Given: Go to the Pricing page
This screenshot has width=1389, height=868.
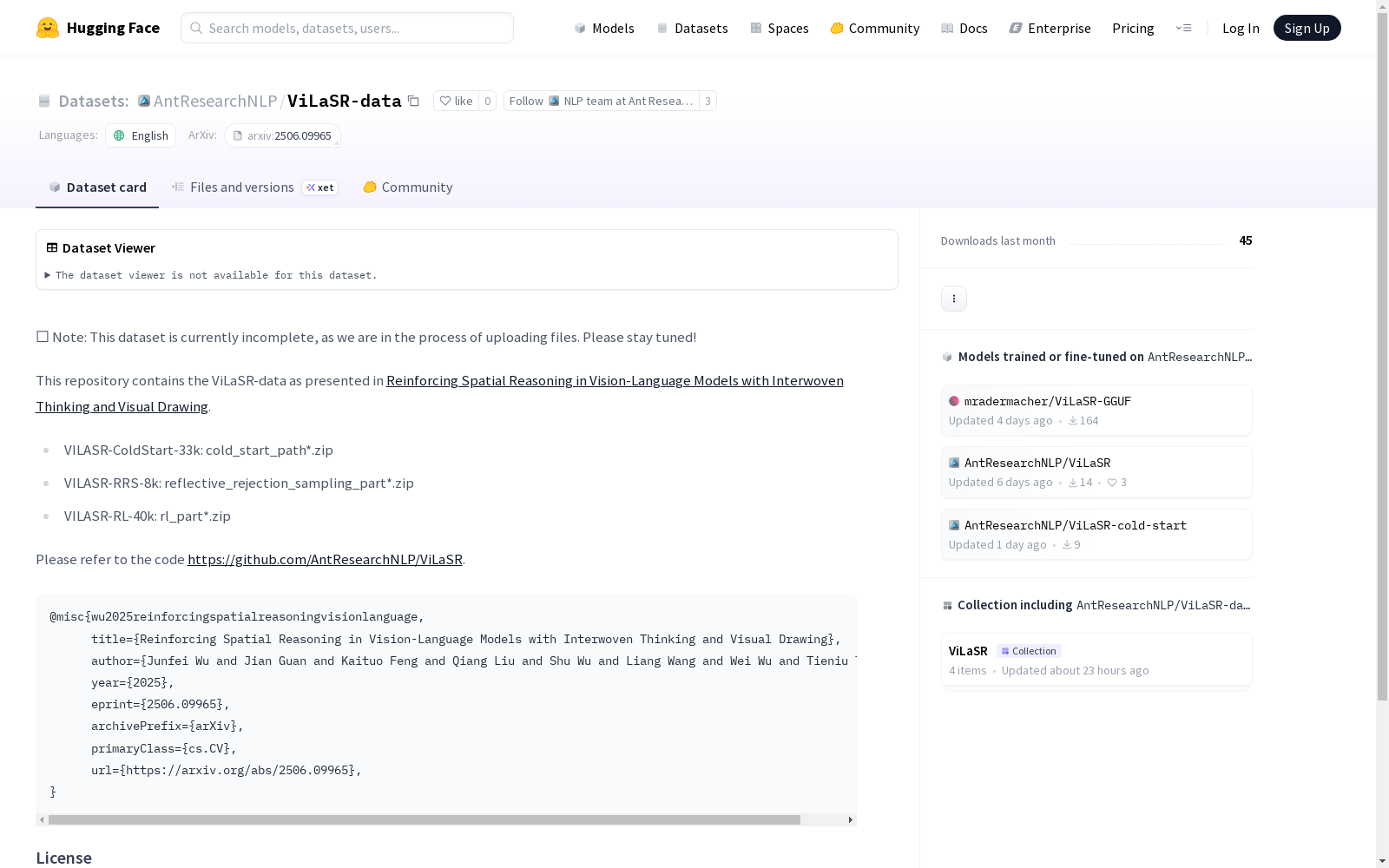Looking at the screenshot, I should pos(1133,28).
